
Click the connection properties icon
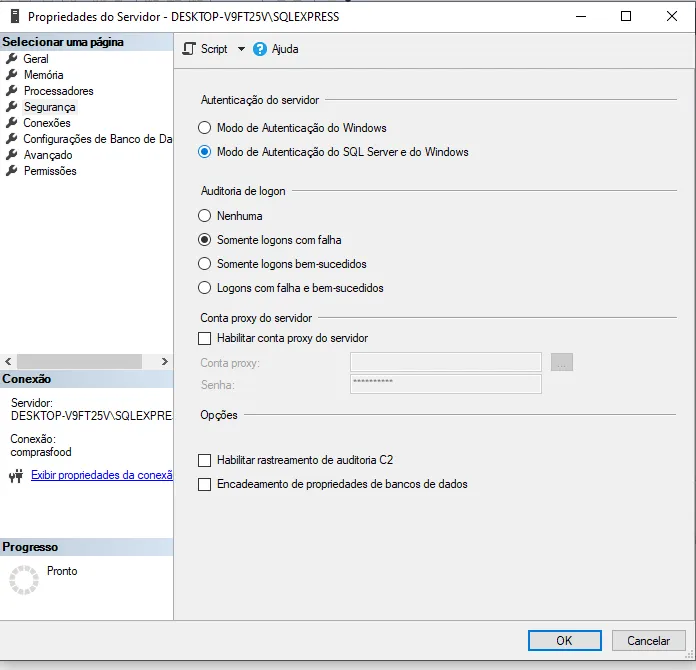pos(15,476)
